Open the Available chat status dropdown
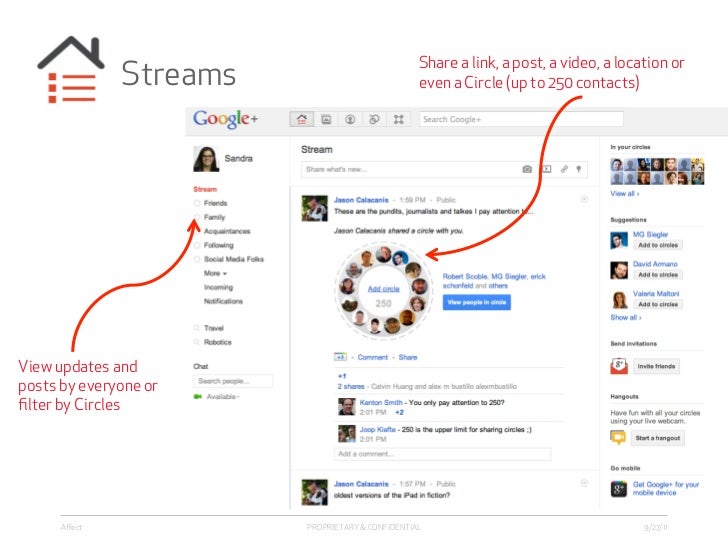The image size is (728, 546). point(223,396)
